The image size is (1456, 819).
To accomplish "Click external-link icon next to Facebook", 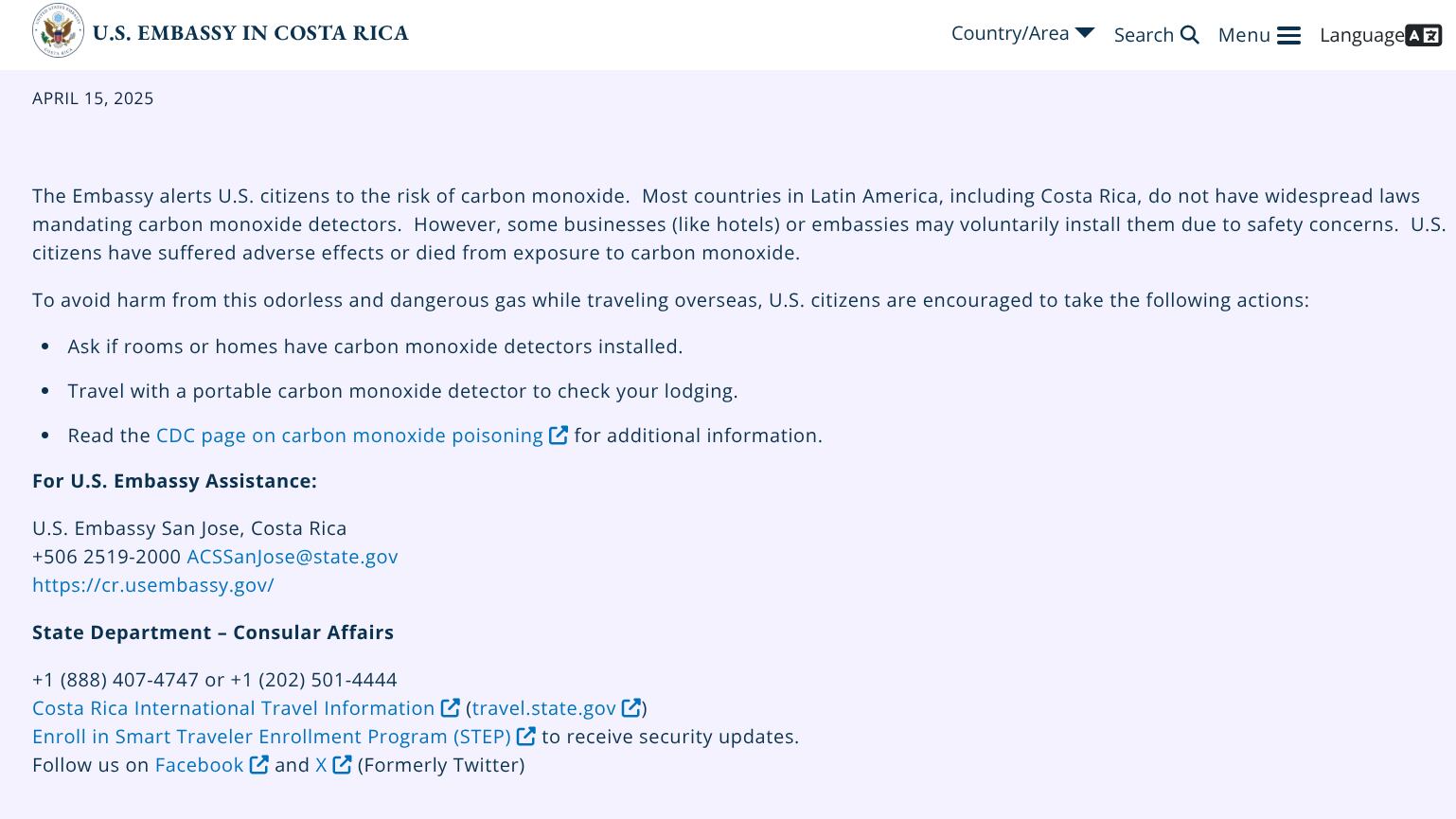I will [x=259, y=765].
